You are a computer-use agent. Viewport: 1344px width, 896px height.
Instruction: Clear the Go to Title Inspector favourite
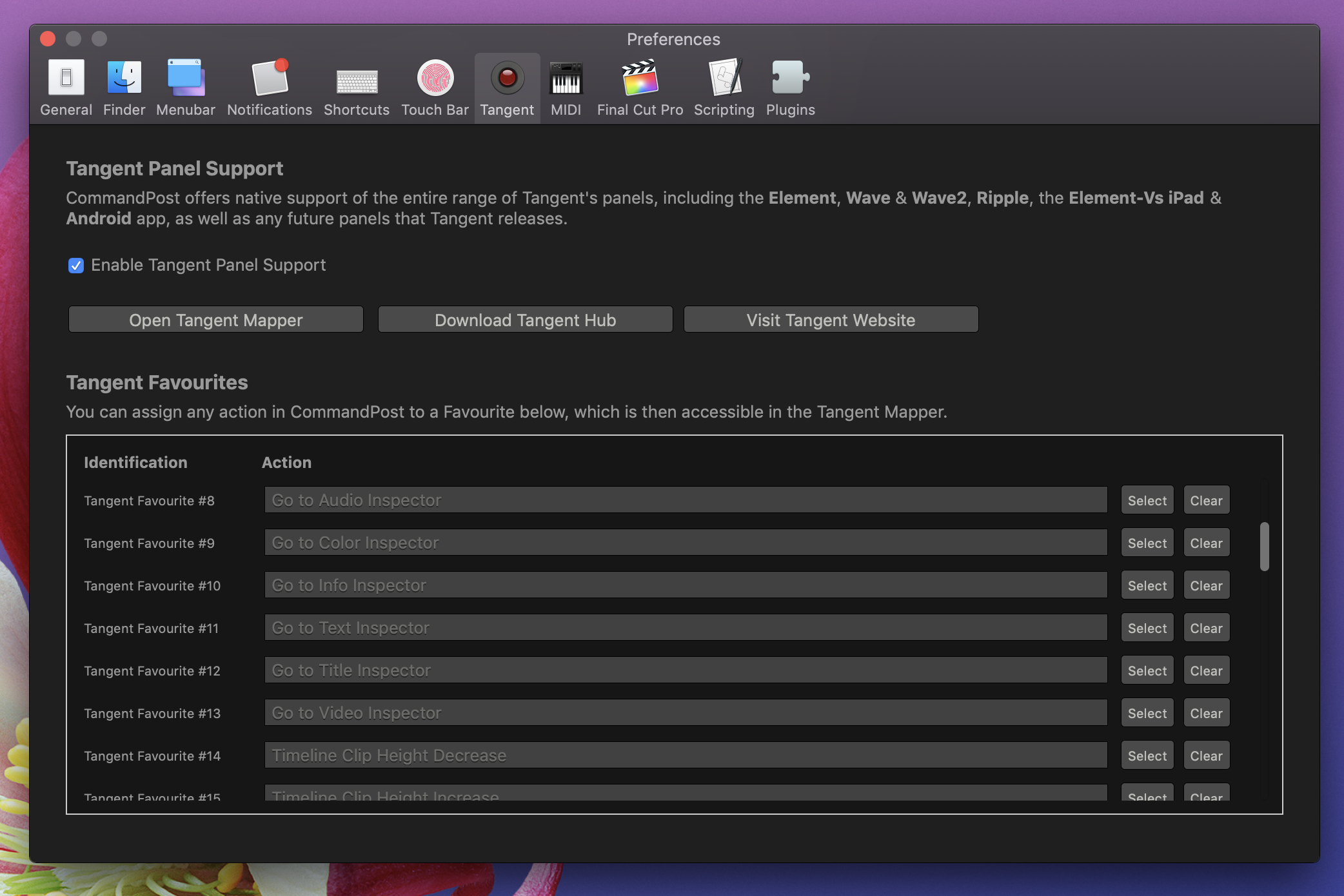pyautogui.click(x=1206, y=670)
